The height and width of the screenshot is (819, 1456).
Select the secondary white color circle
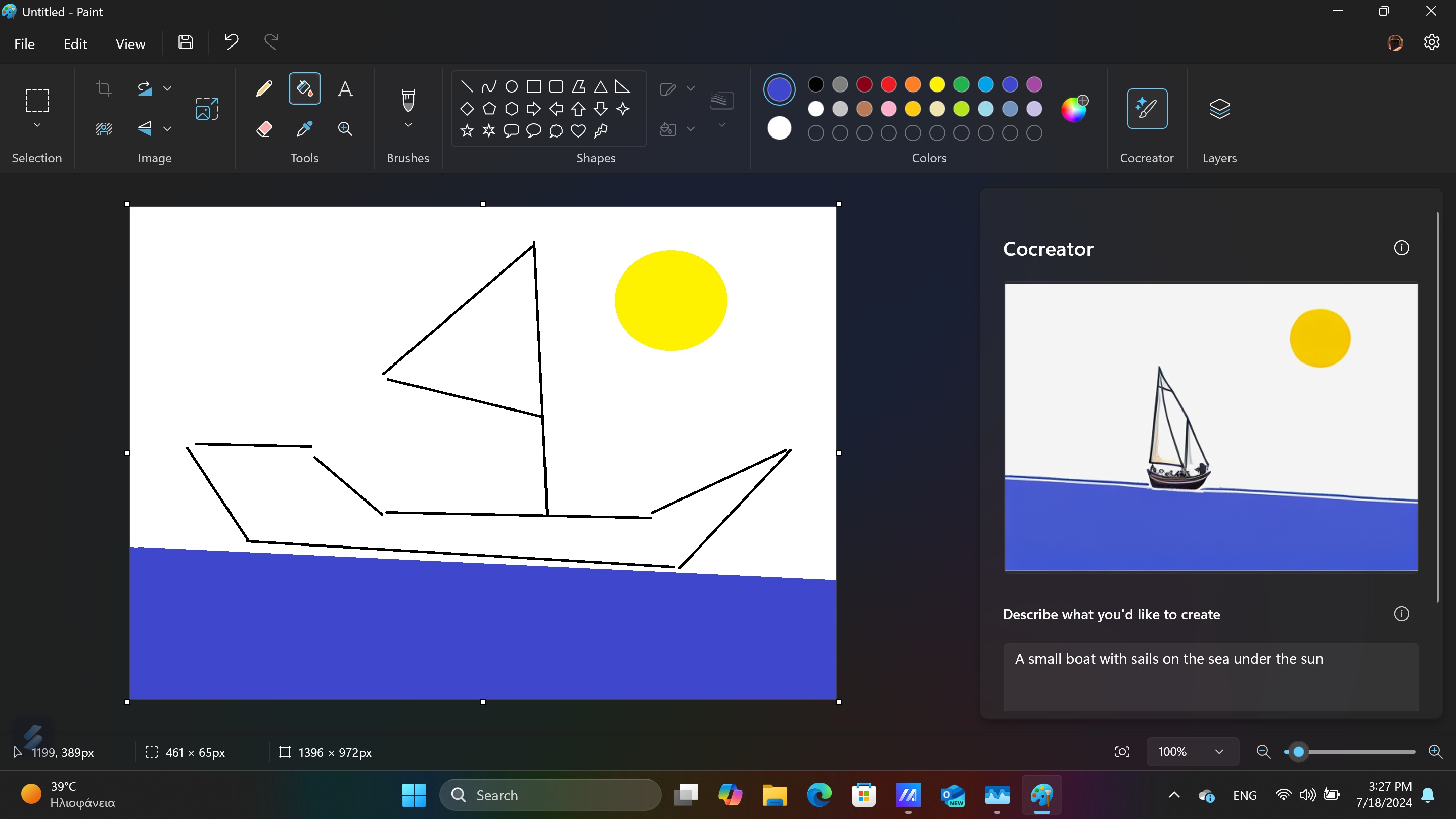[779, 128]
